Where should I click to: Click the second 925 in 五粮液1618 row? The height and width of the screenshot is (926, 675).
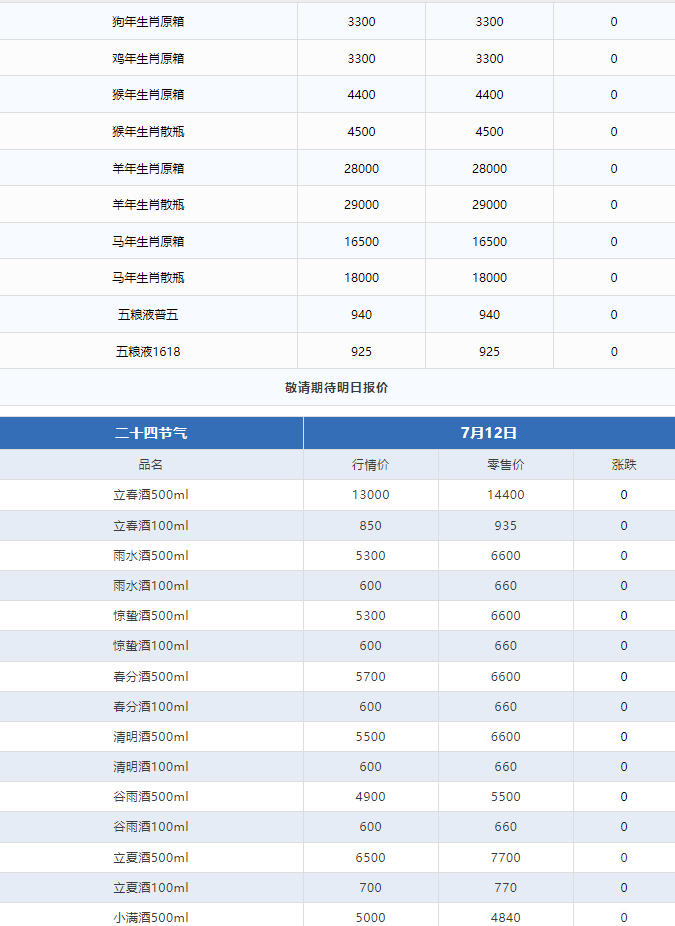pyautogui.click(x=490, y=351)
